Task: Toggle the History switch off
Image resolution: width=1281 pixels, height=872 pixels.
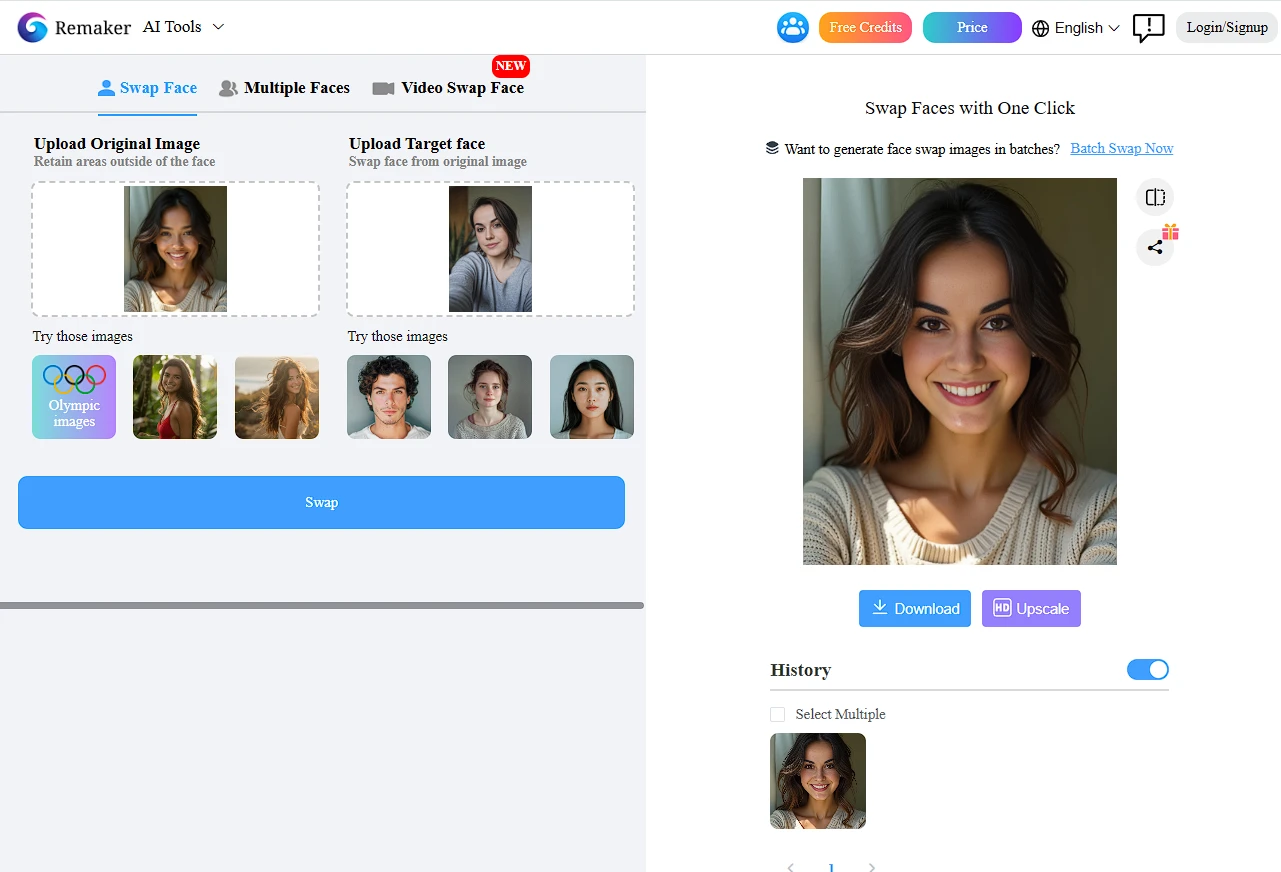Action: pyautogui.click(x=1148, y=670)
